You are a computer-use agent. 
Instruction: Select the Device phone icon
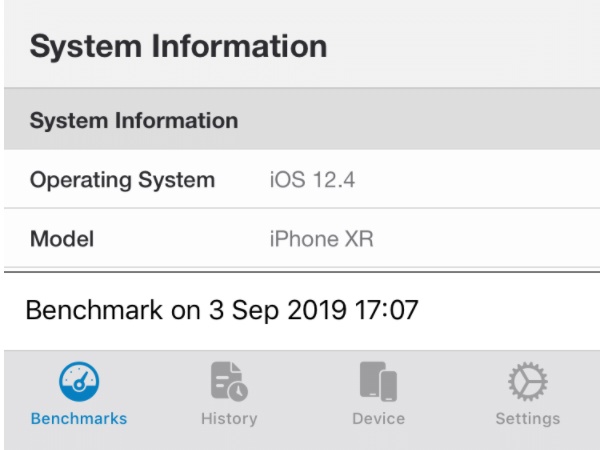tap(378, 382)
